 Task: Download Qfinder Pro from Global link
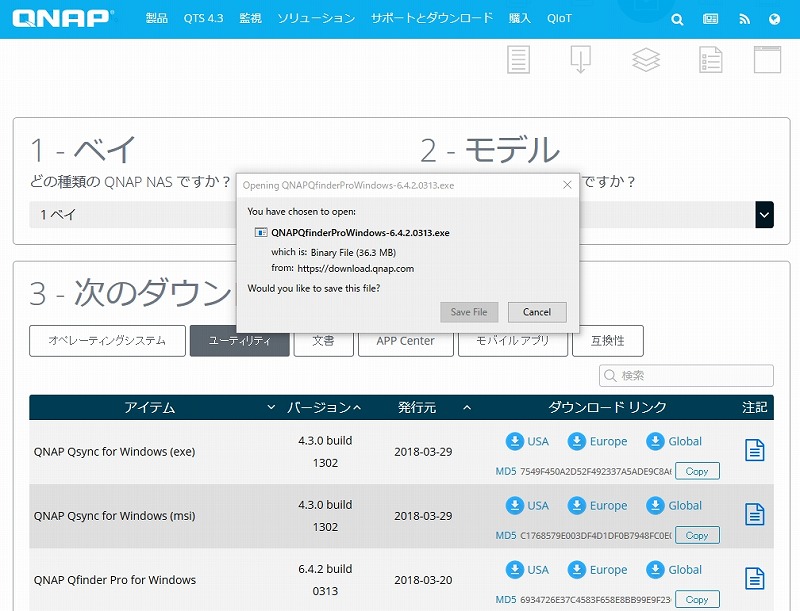674,570
